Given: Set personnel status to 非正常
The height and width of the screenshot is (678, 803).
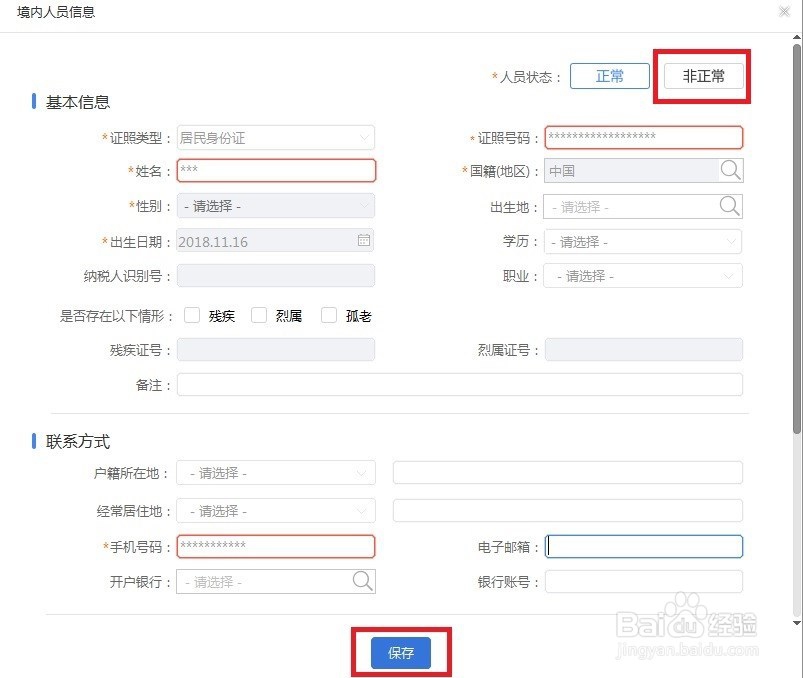Looking at the screenshot, I should click(703, 76).
